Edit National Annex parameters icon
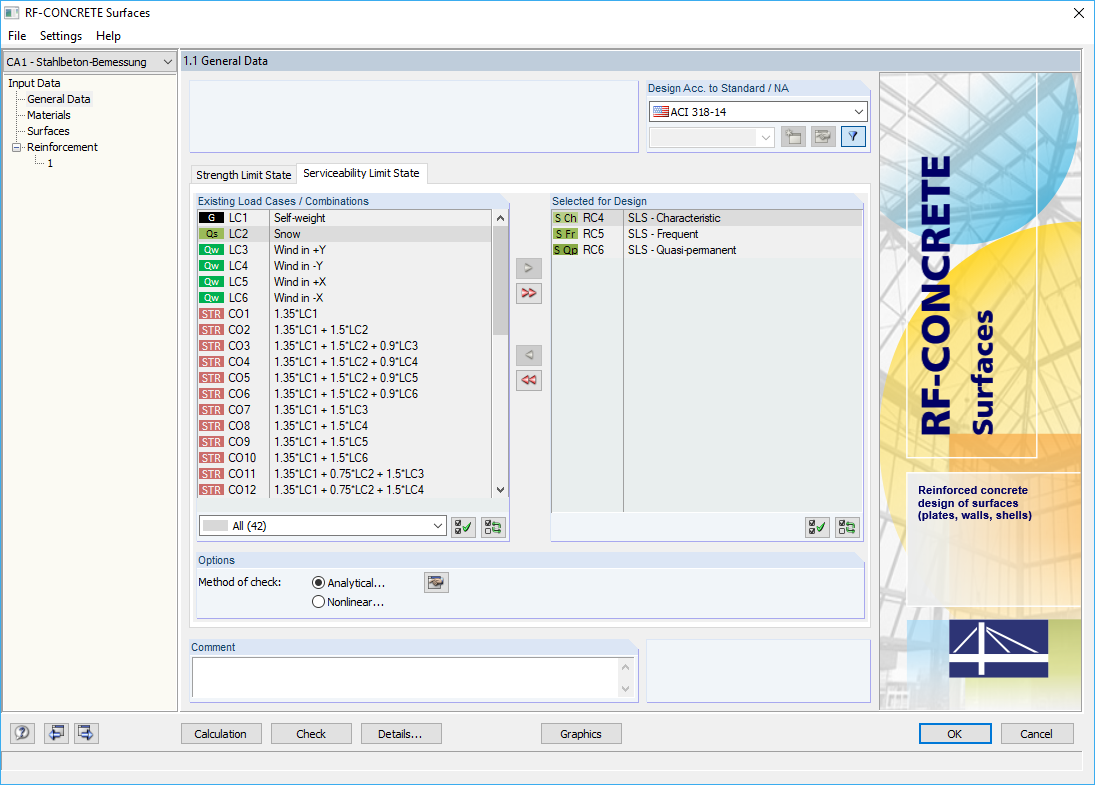 (823, 137)
